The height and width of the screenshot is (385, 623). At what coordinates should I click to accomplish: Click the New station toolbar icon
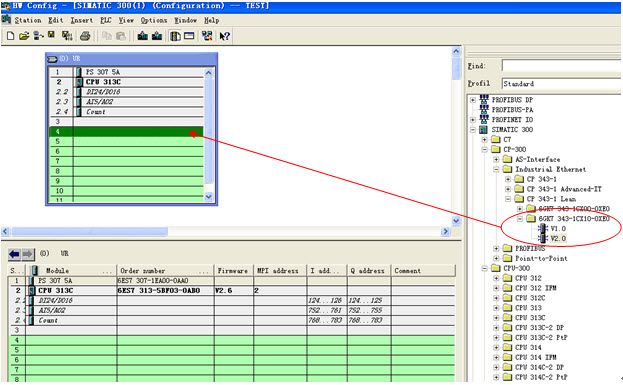pos(11,36)
